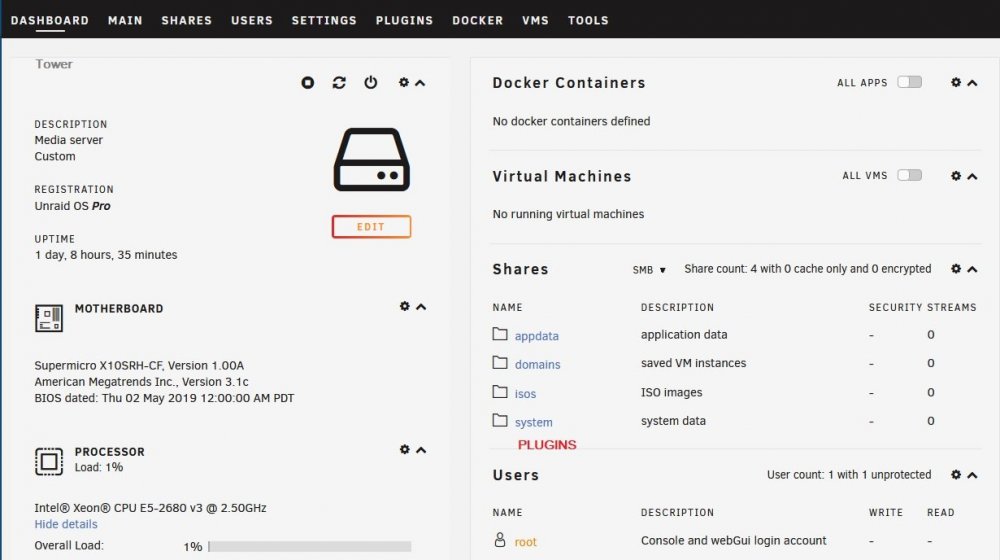
Task: Toggle the ALL VMS switch
Action: click(x=909, y=175)
